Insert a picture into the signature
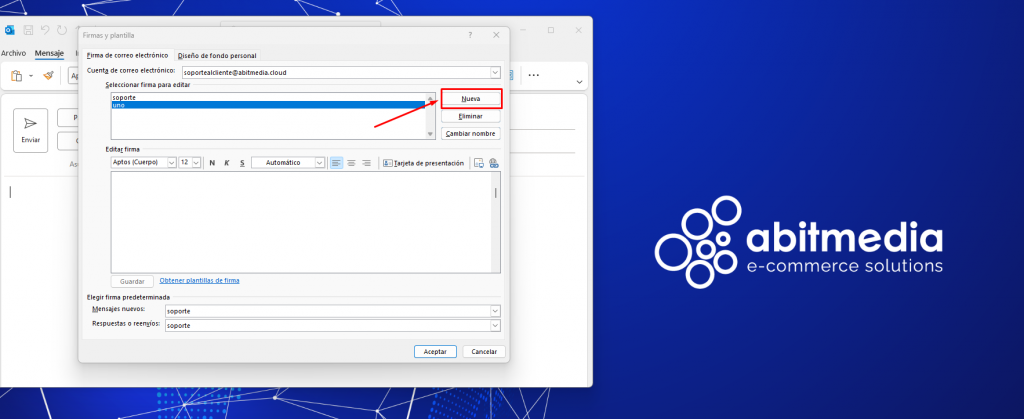The width and height of the screenshot is (1024, 419). click(x=479, y=163)
